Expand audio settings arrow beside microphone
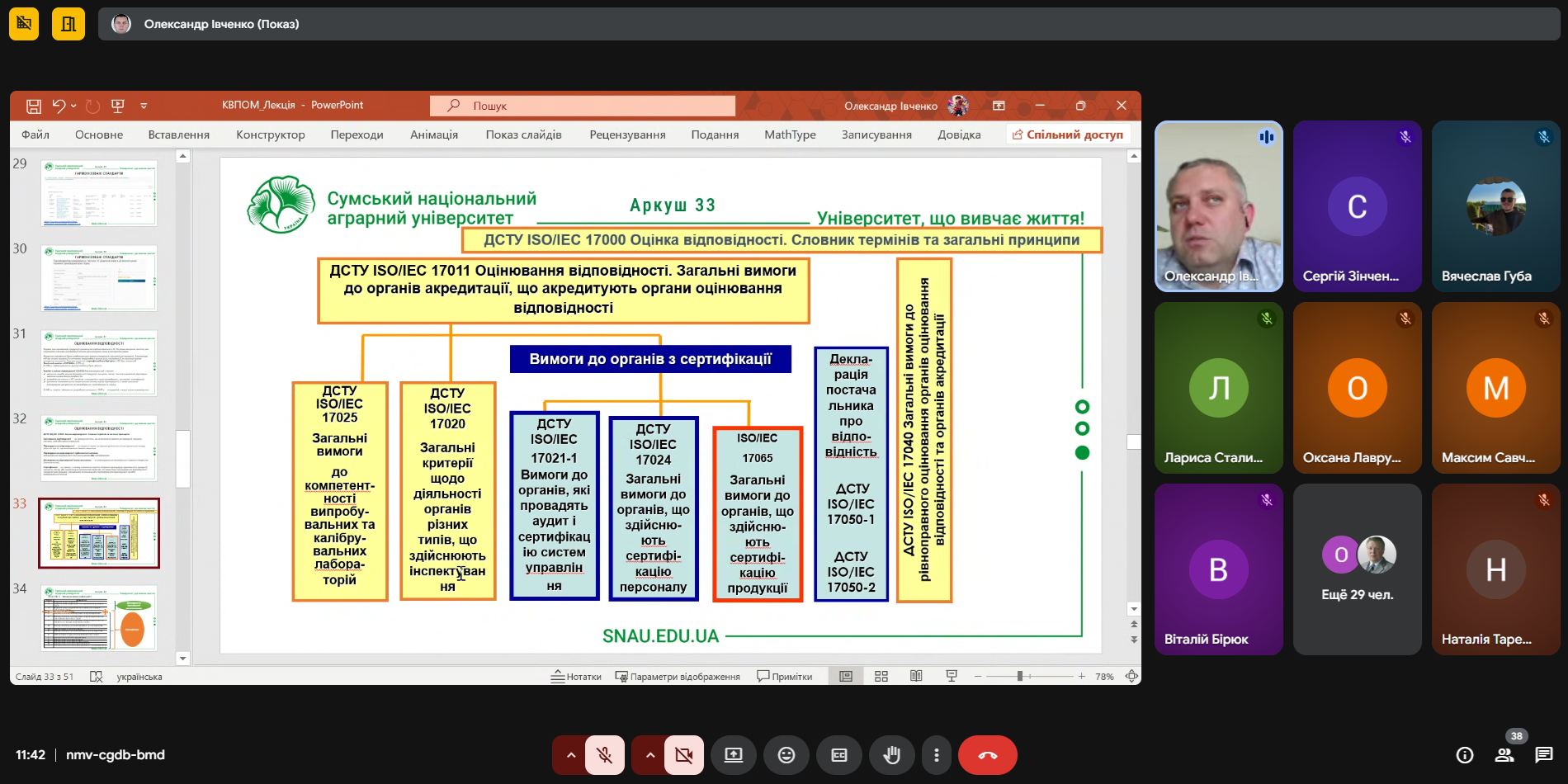1568x784 pixels. point(570,755)
